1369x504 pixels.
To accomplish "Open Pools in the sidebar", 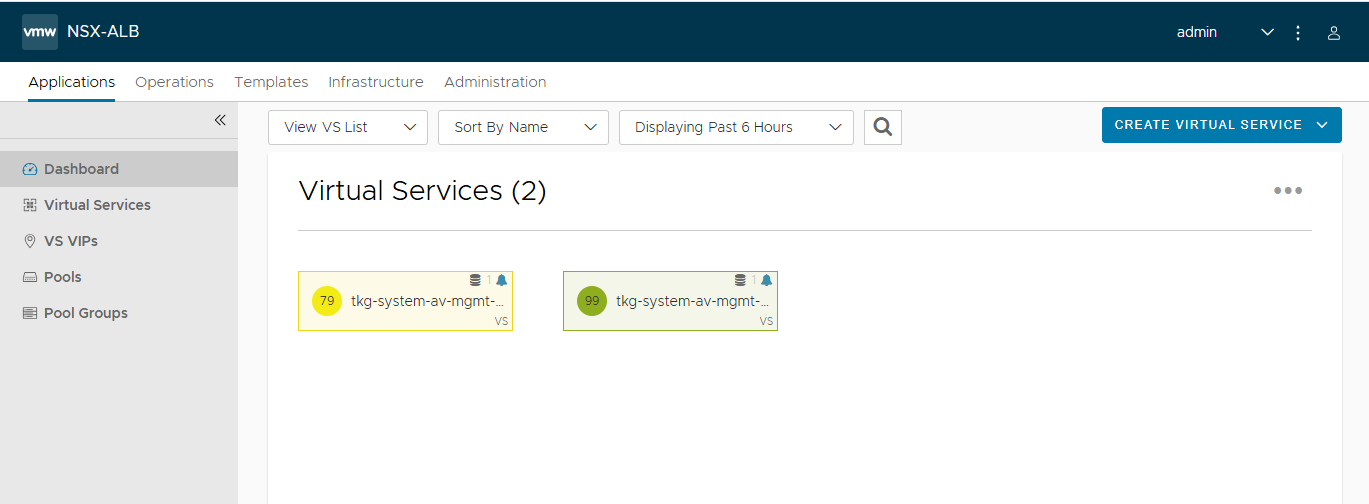I will [119, 277].
